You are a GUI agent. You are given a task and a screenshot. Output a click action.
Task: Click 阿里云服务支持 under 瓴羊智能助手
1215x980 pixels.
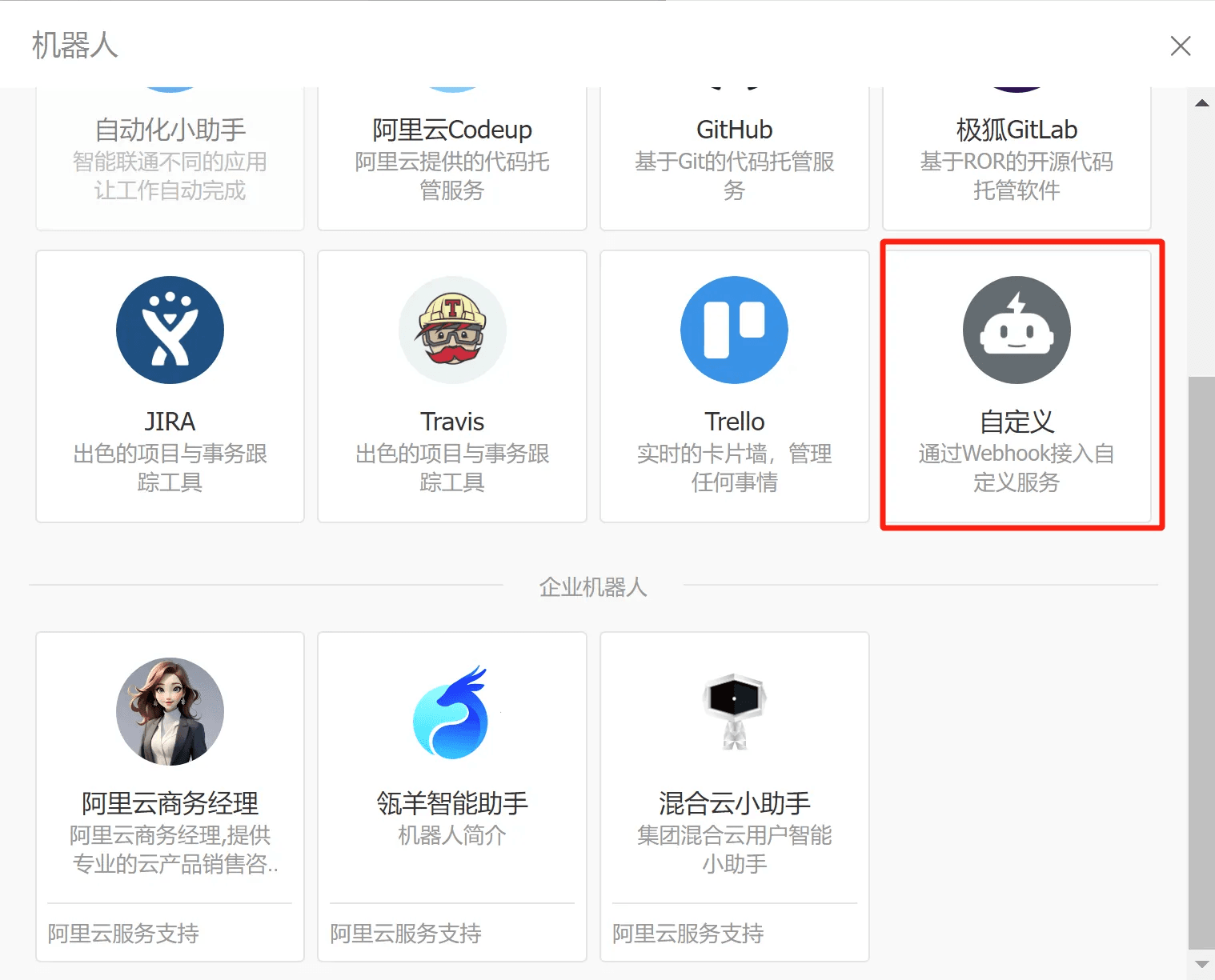pos(406,934)
